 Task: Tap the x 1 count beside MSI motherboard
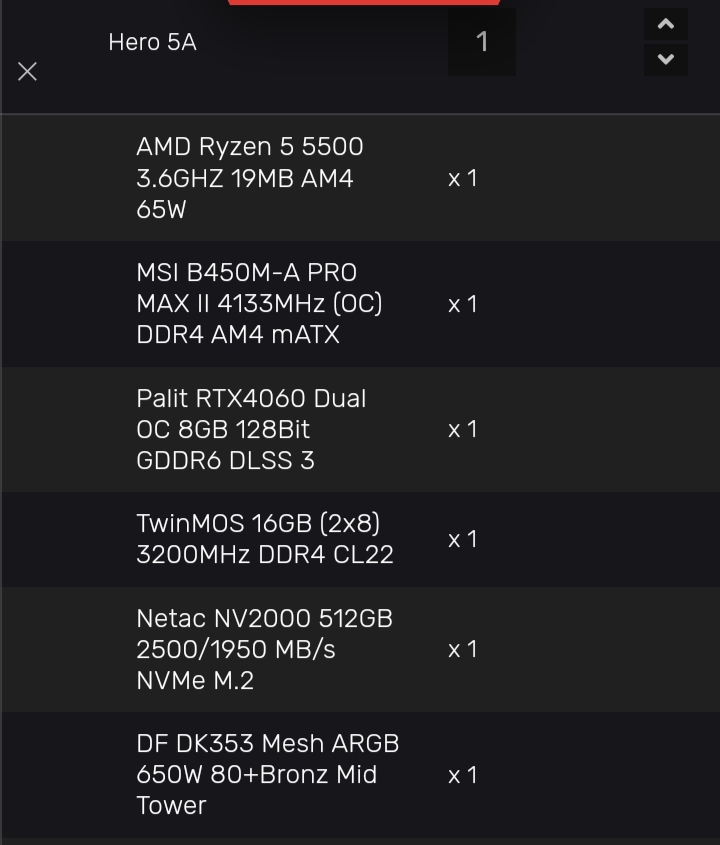(462, 304)
